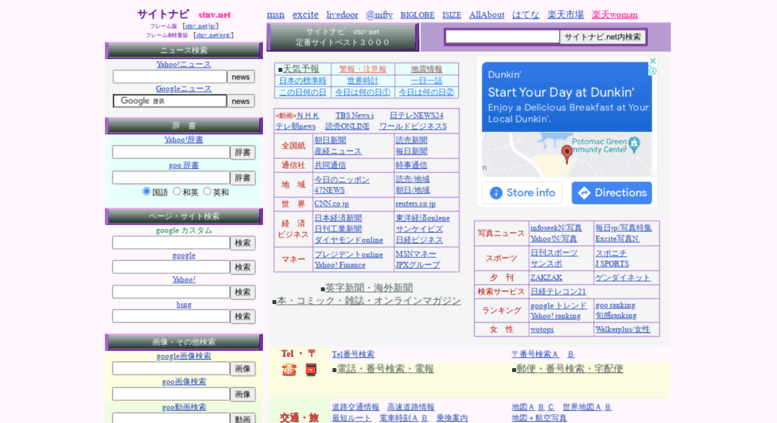Focus the Google news search field
This screenshot has height=423, width=777.
pyautogui.click(x=170, y=101)
